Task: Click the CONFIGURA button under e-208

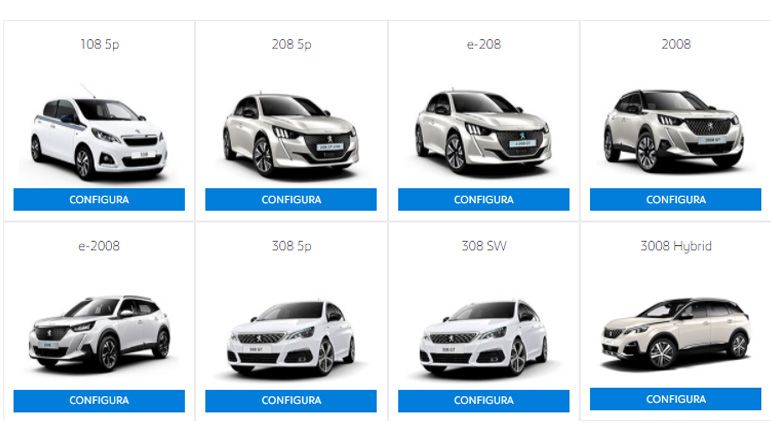Action: click(x=484, y=200)
